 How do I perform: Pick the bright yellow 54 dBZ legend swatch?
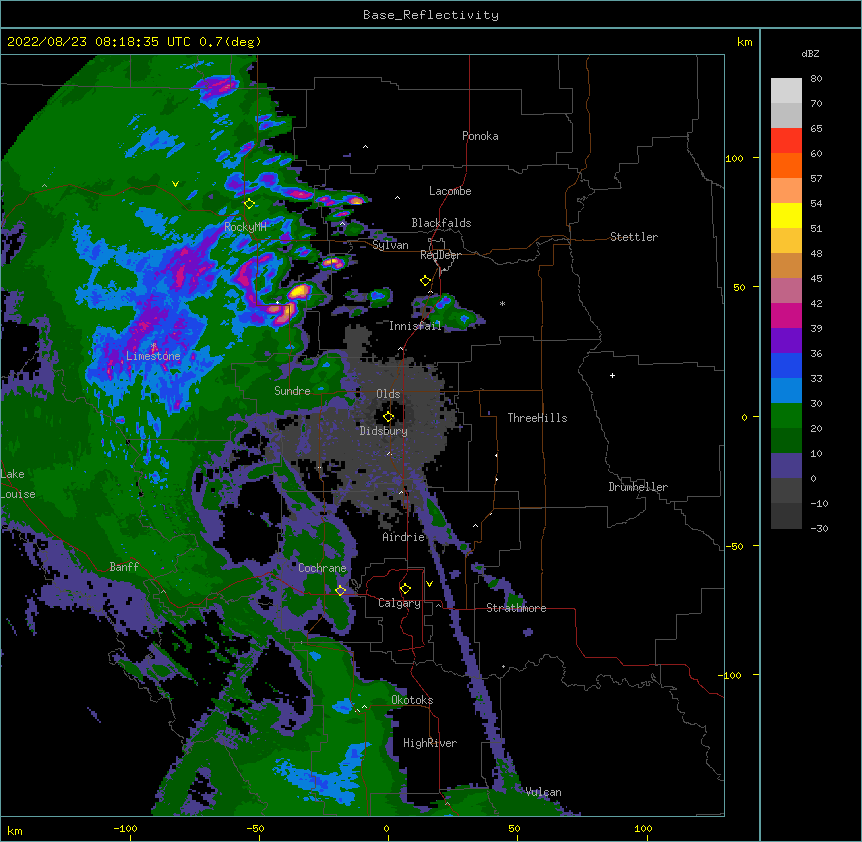786,215
